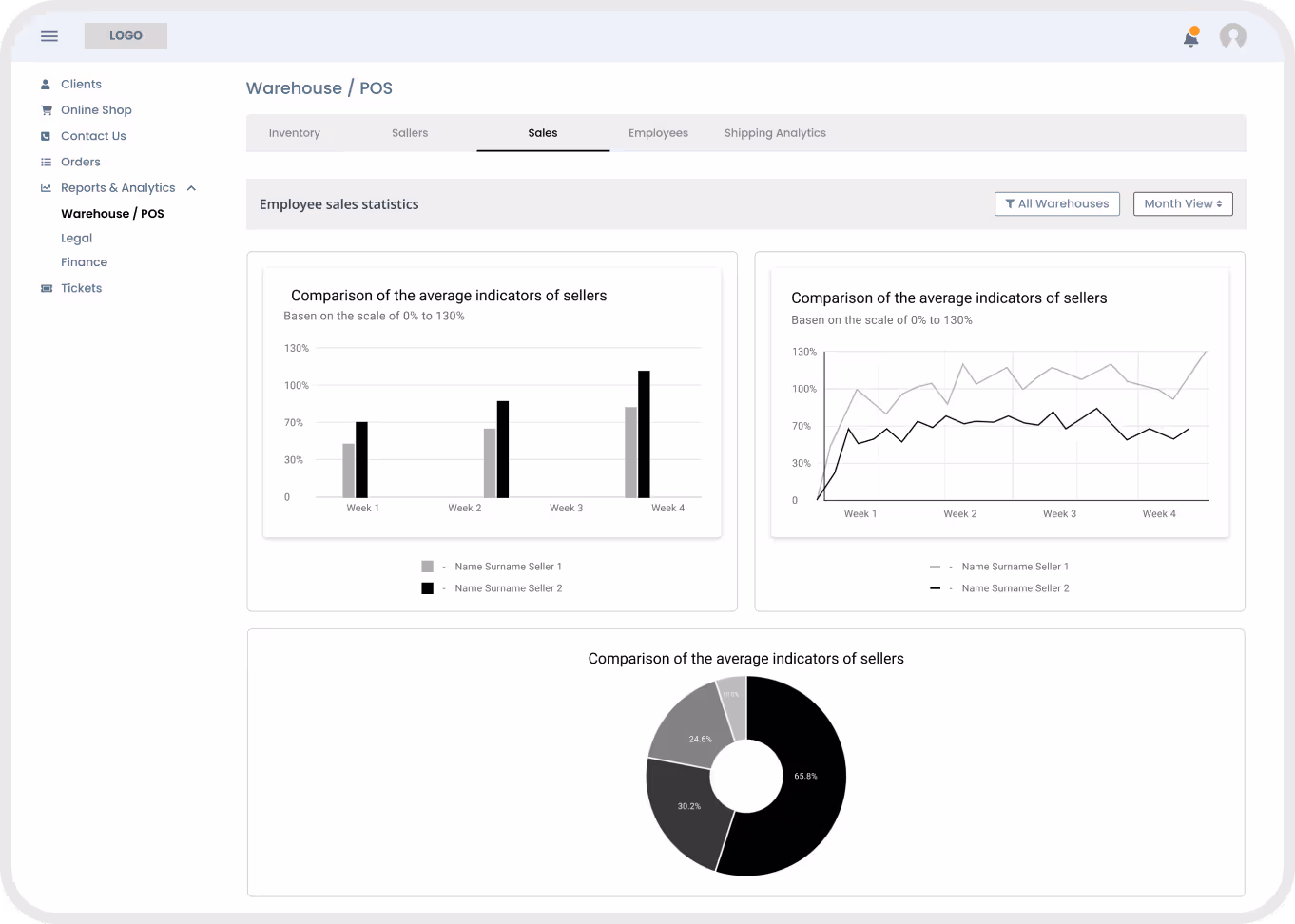Collapse the Reports & Analytics section
The image size is (1295, 924).
click(191, 188)
